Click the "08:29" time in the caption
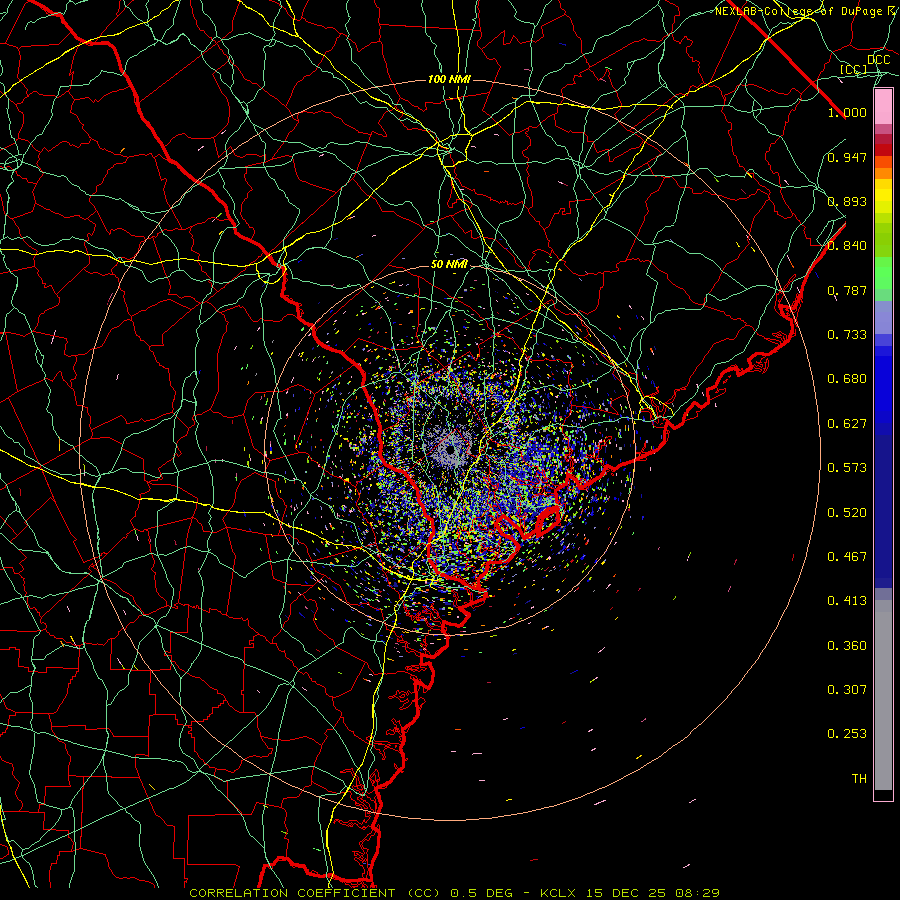The width and height of the screenshot is (900, 900). tap(699, 893)
